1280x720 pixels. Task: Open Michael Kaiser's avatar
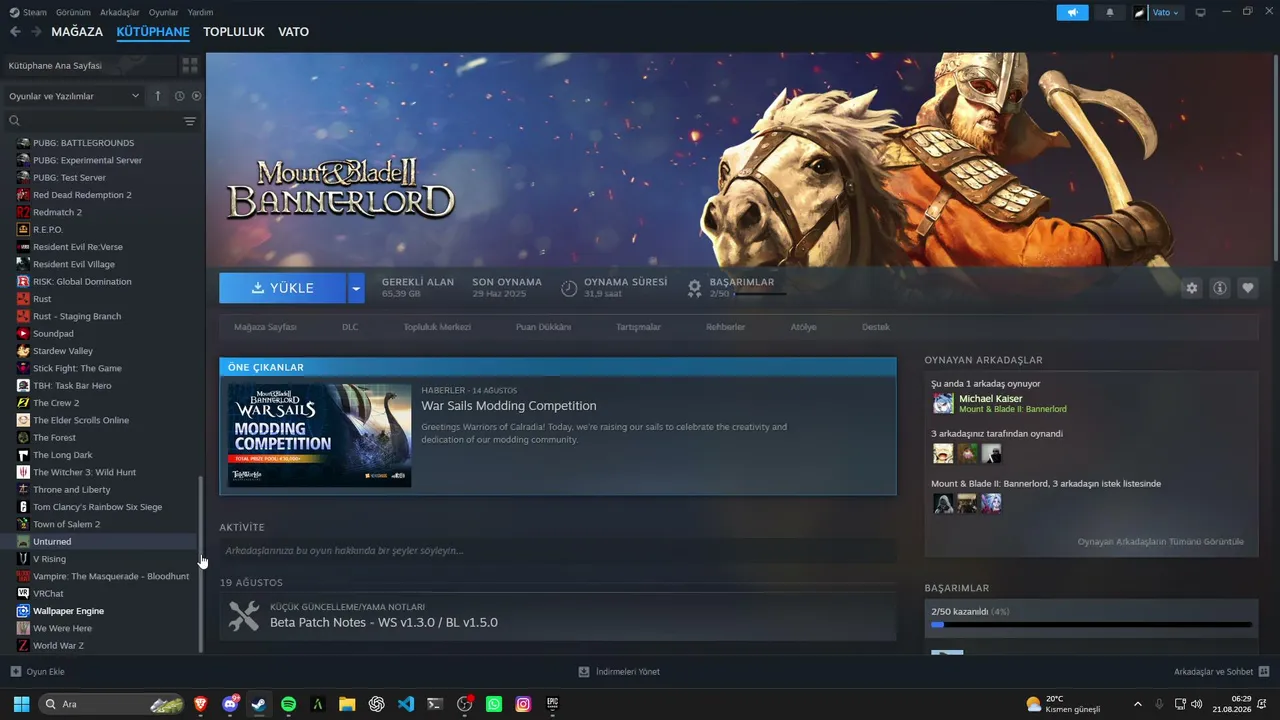943,403
